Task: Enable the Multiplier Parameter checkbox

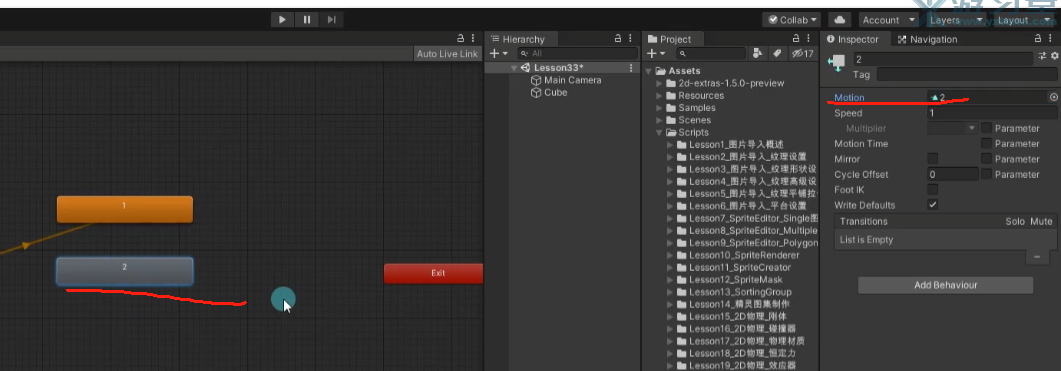Action: pyautogui.click(x=987, y=128)
